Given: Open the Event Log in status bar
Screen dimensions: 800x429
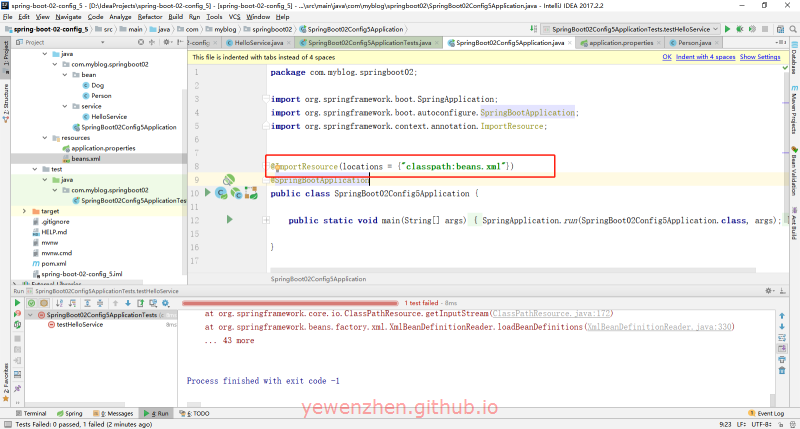Looking at the screenshot, I should (765, 413).
